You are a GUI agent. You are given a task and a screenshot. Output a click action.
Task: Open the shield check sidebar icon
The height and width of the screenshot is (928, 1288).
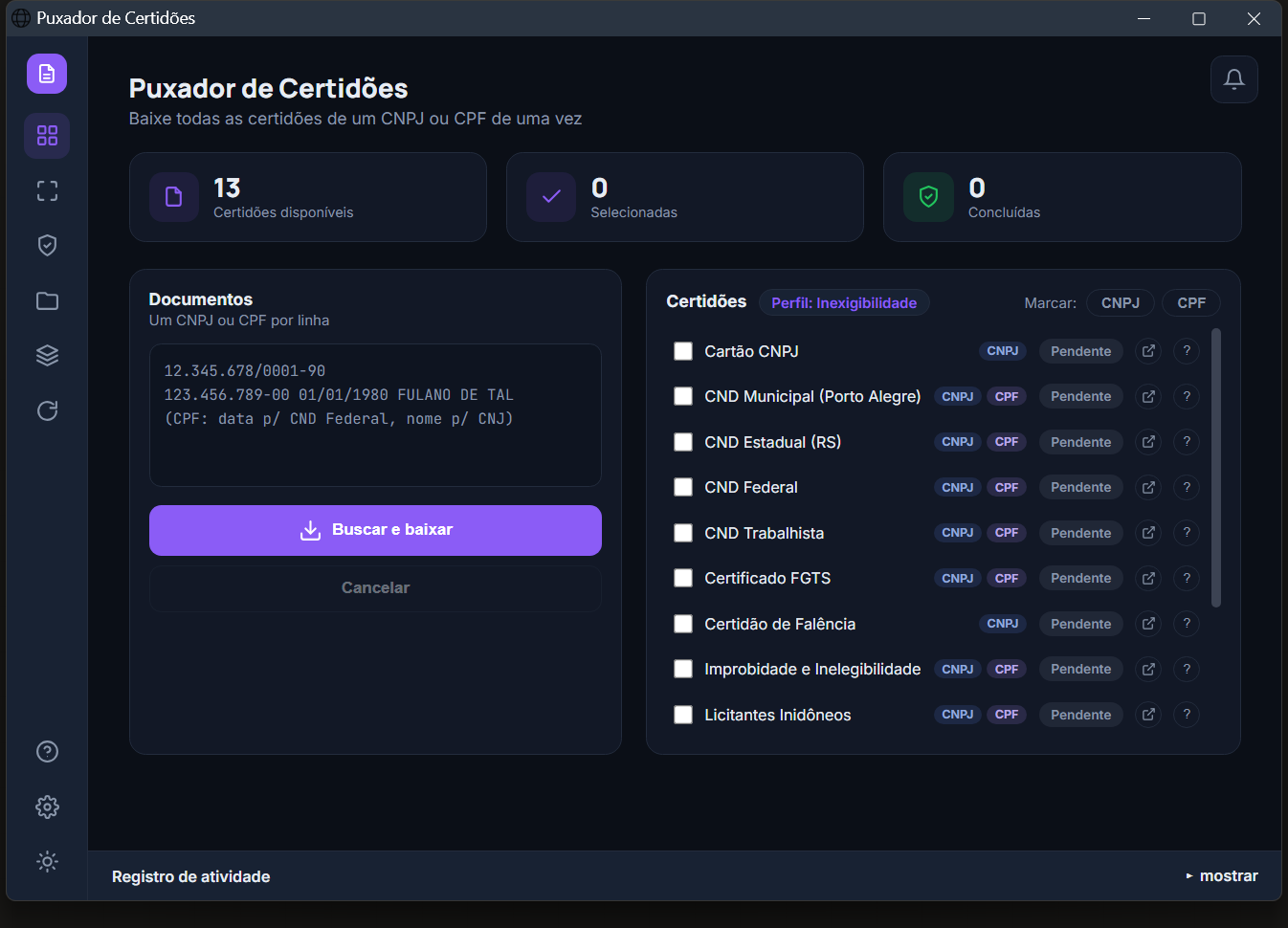(47, 246)
